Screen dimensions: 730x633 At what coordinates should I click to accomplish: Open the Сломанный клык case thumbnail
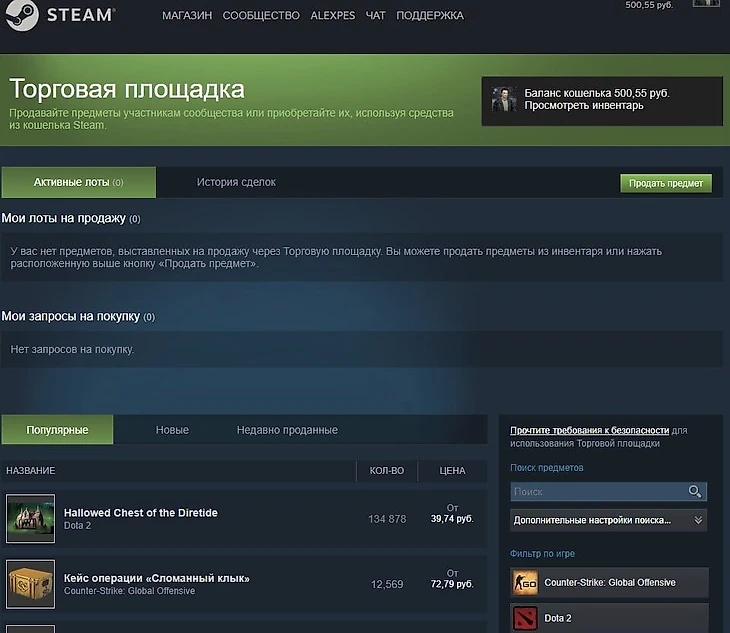click(x=31, y=584)
